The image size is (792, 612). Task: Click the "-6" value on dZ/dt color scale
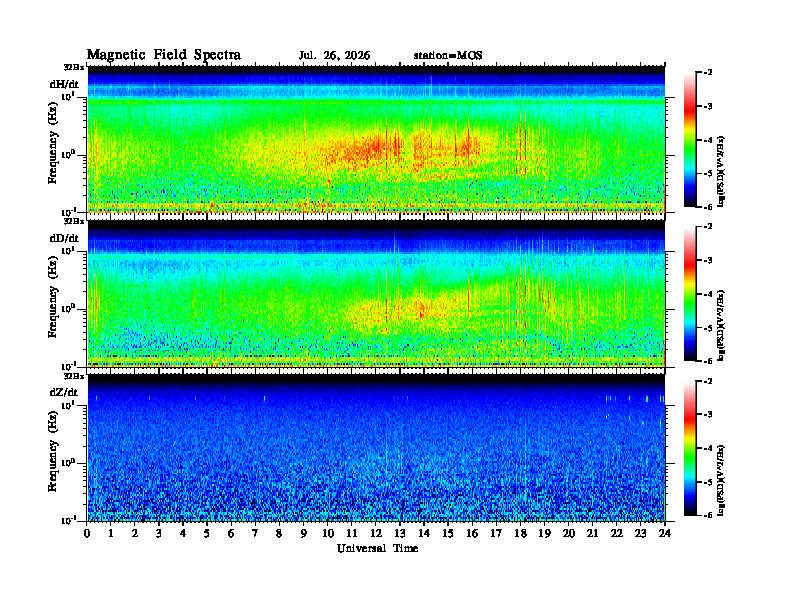(x=708, y=515)
